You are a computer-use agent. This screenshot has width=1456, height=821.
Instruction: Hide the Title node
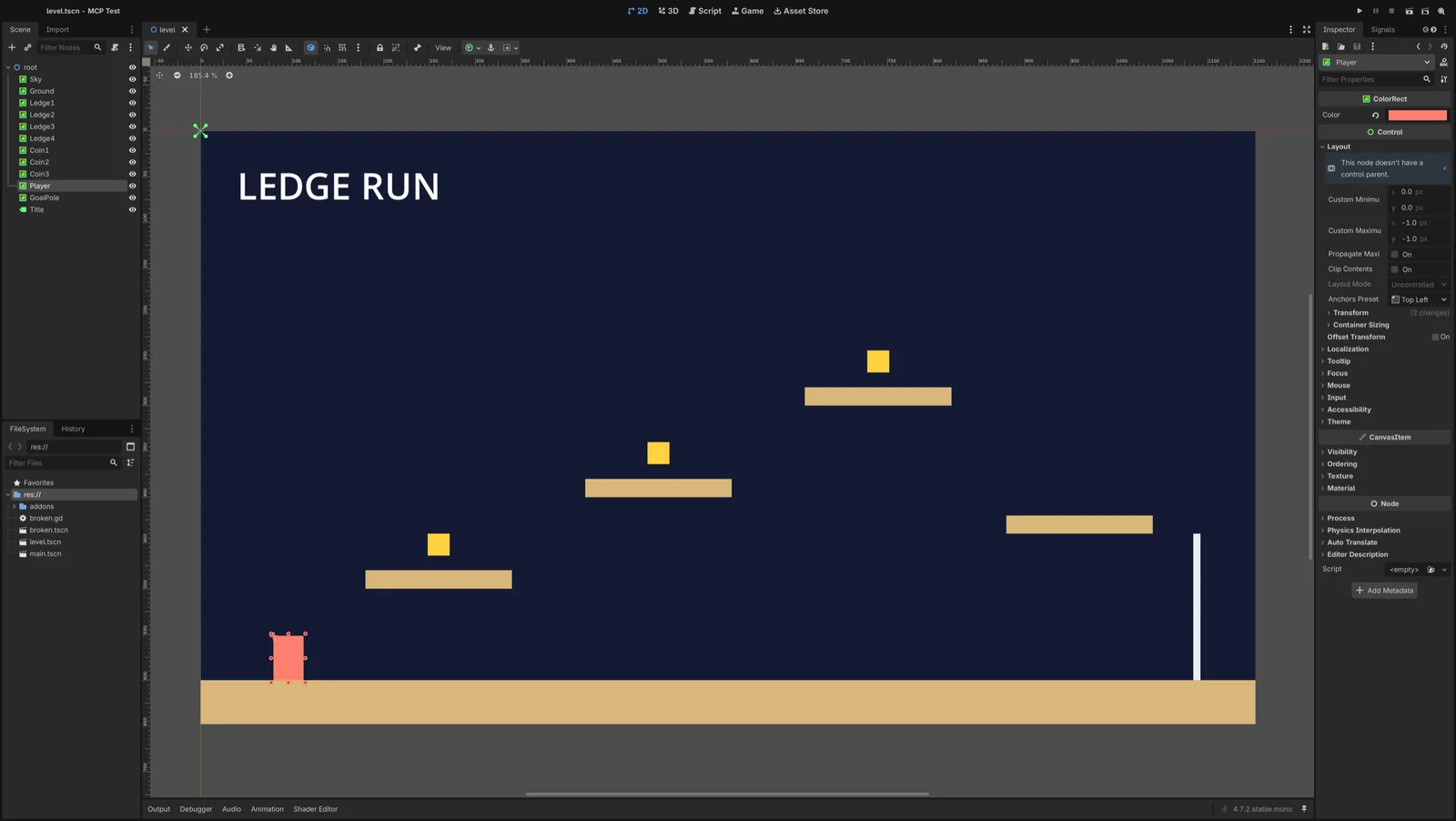tap(132, 209)
